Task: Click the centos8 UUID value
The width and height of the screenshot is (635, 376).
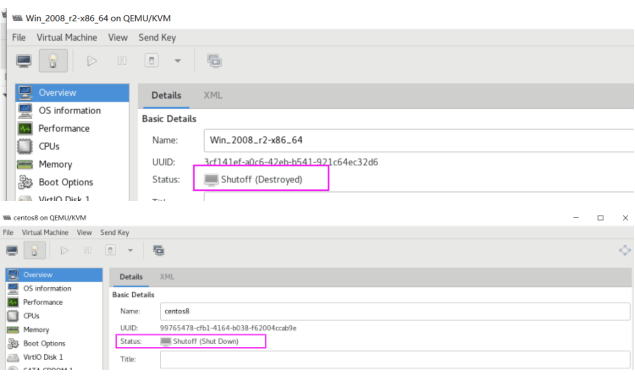Action: [228, 328]
